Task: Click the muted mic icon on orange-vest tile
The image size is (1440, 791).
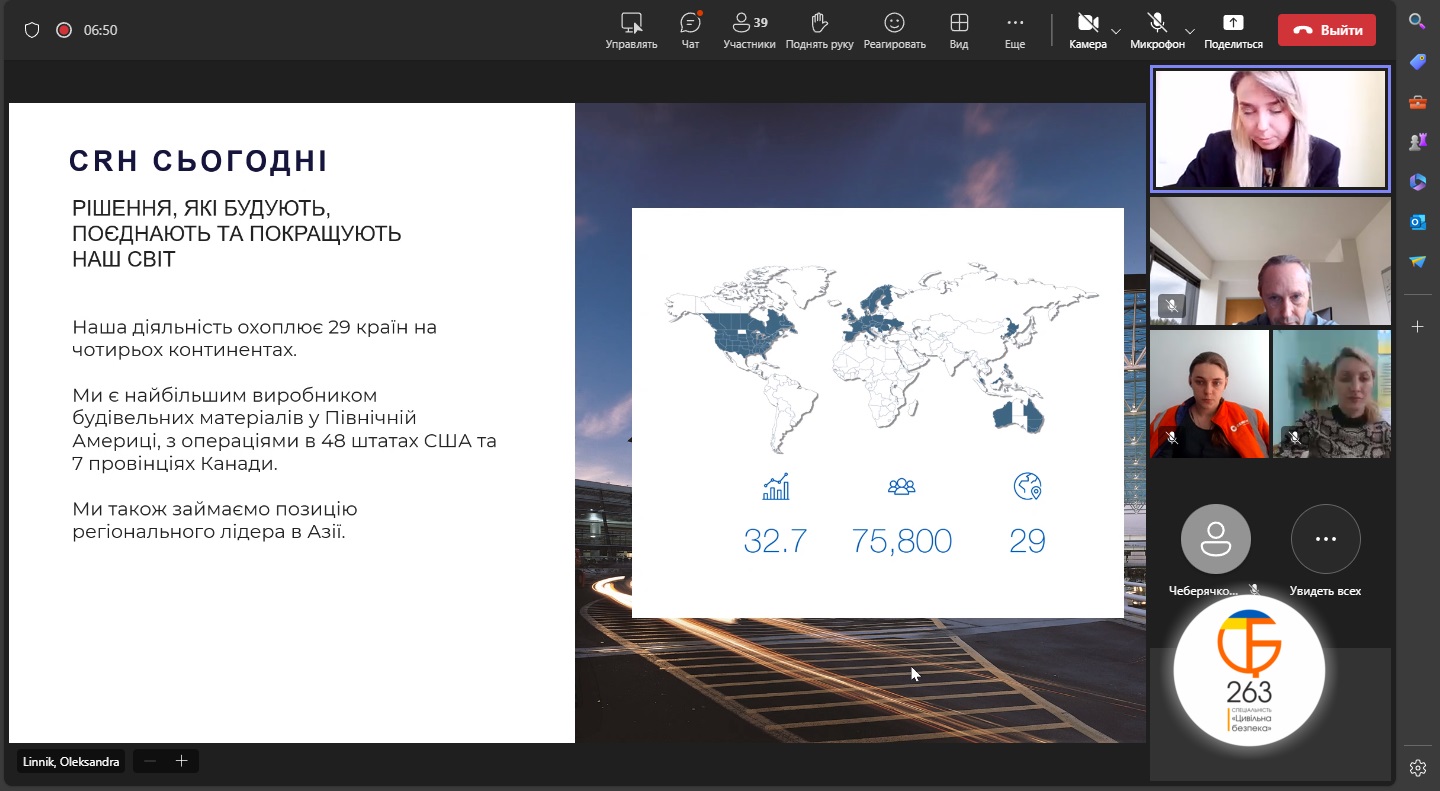Action: [1171, 438]
